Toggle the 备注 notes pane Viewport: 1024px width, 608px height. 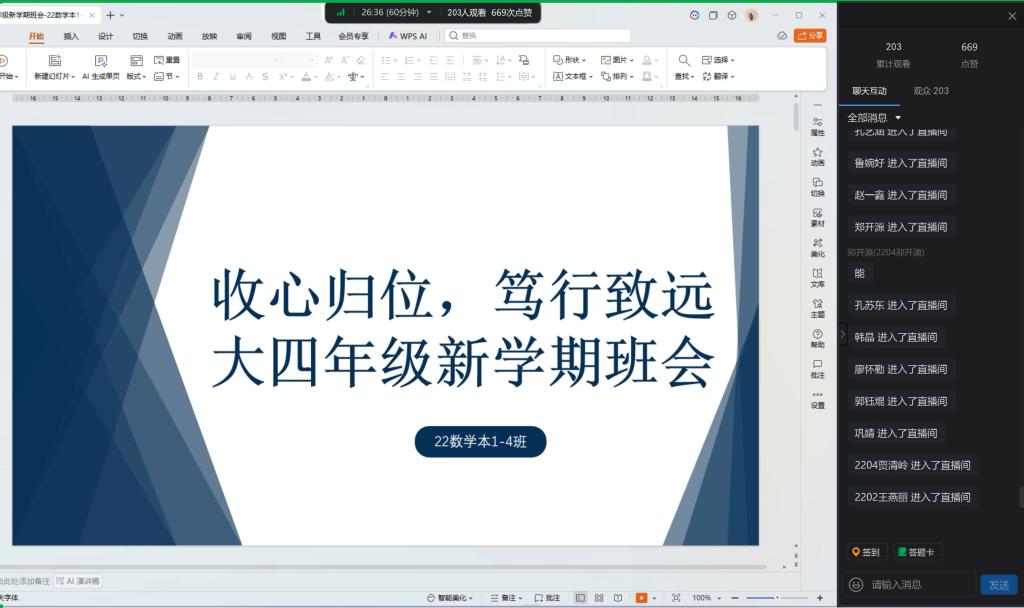pos(506,598)
